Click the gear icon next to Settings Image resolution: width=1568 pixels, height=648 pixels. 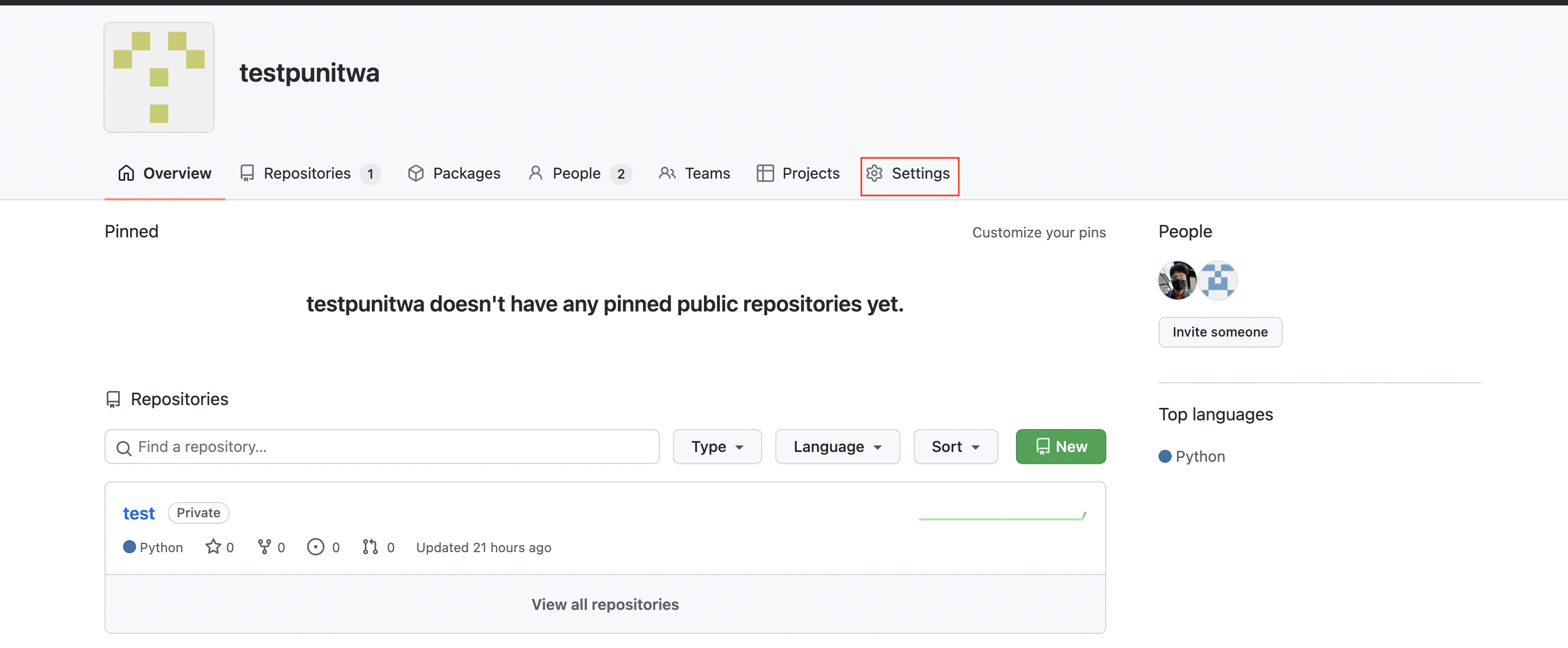(x=875, y=174)
